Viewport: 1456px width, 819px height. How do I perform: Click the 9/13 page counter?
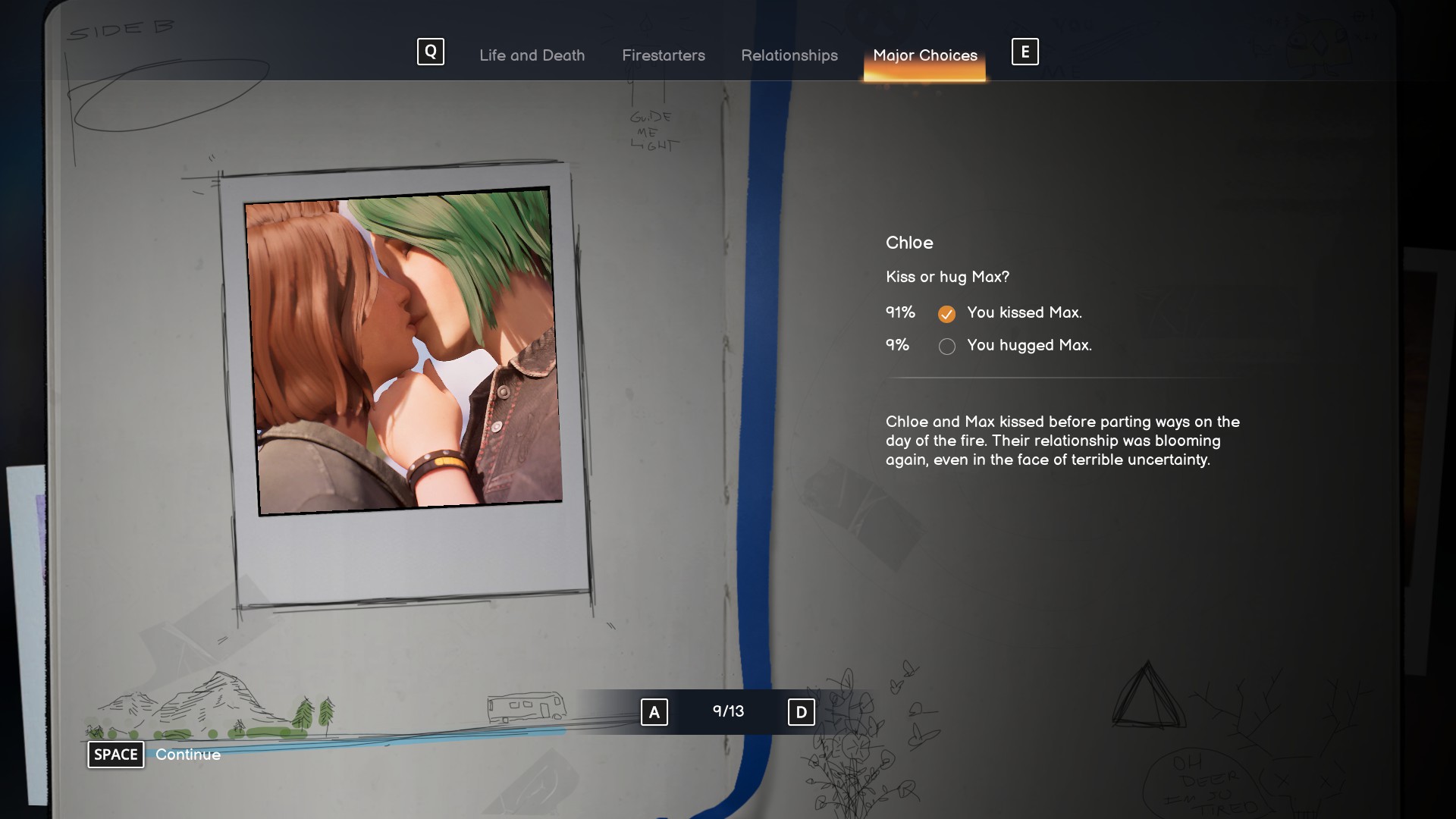[728, 711]
